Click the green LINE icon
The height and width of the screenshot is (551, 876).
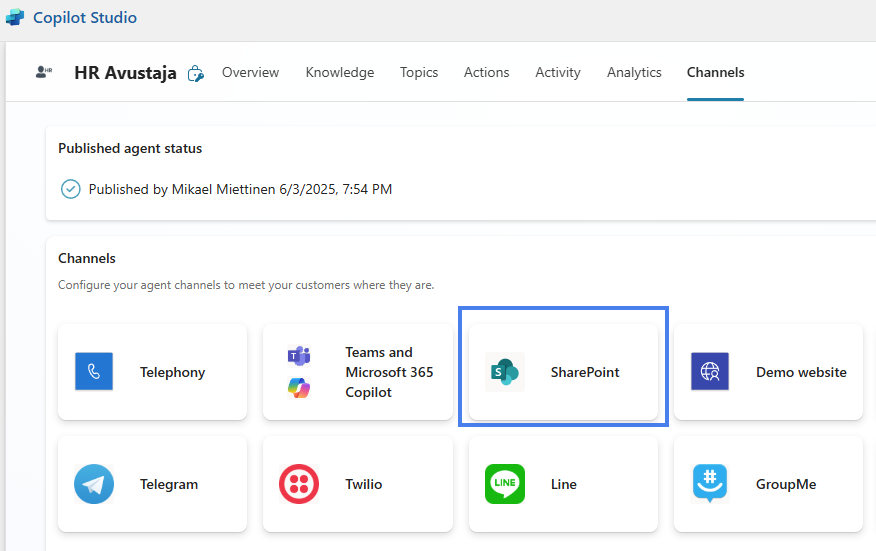(504, 484)
